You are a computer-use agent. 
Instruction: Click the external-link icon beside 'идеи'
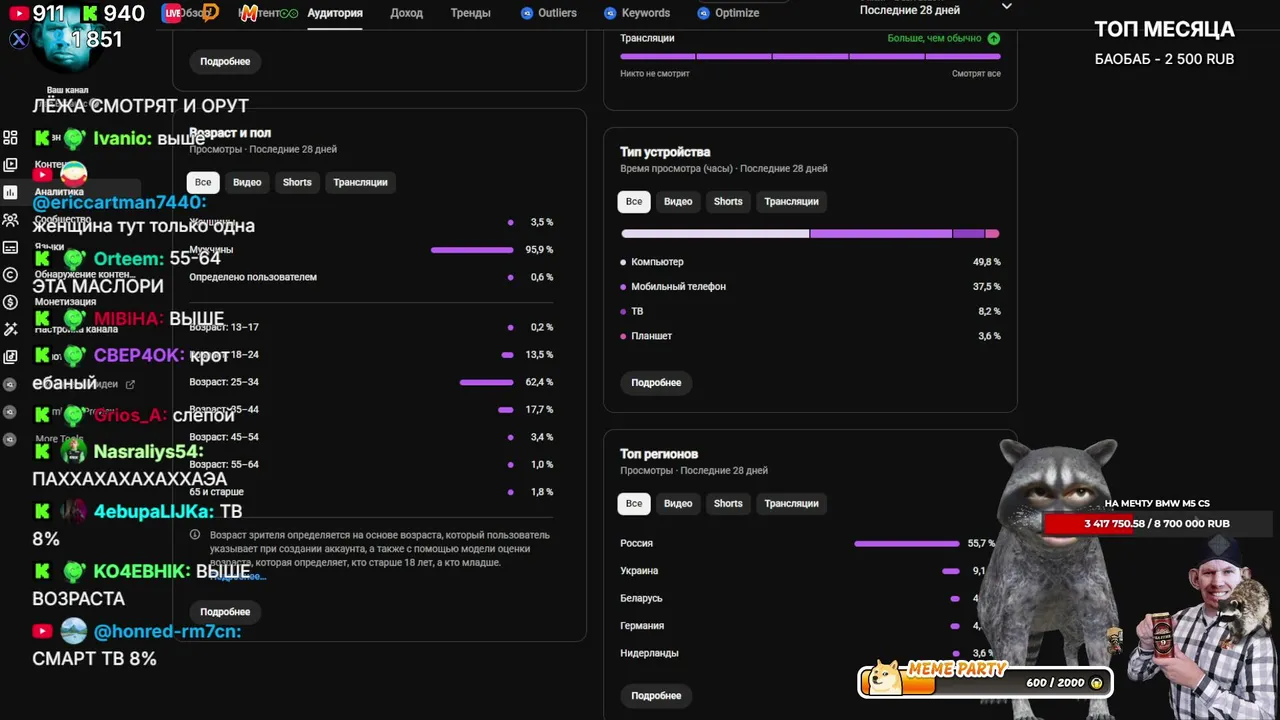click(x=130, y=384)
